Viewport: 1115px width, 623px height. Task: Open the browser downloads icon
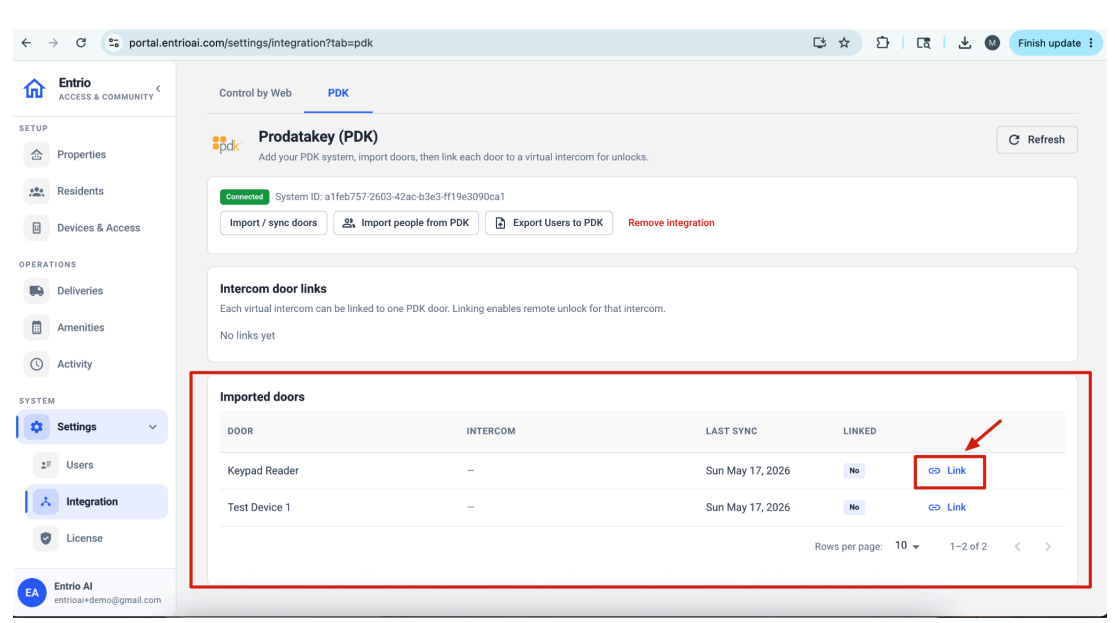(964, 43)
